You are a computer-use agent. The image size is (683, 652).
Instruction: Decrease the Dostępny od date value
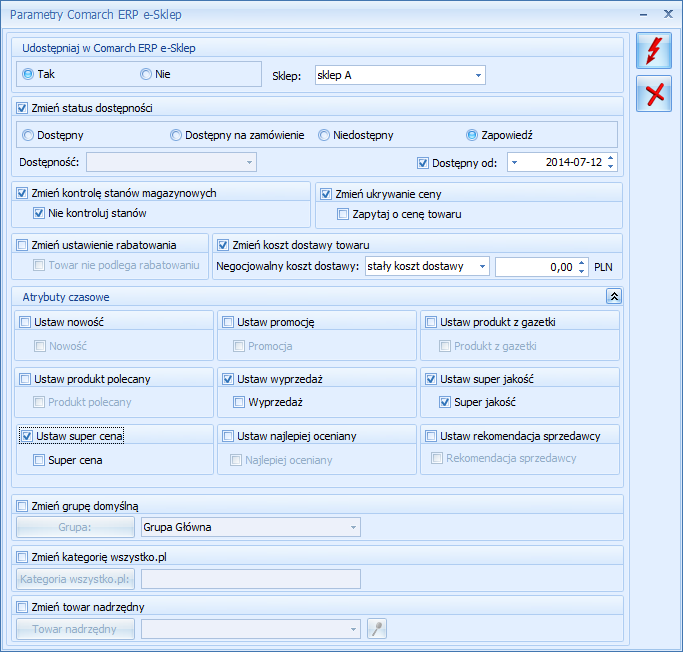[x=610, y=166]
